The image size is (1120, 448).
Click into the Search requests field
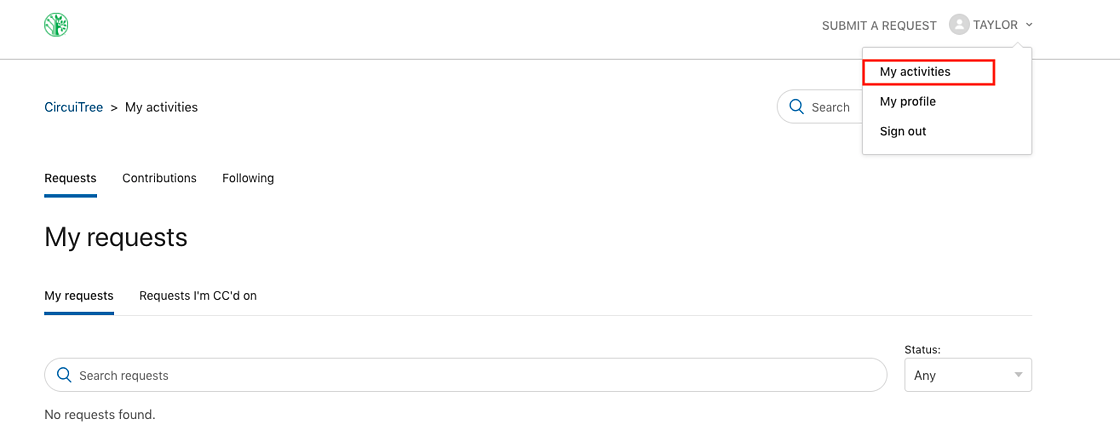click(x=470, y=375)
